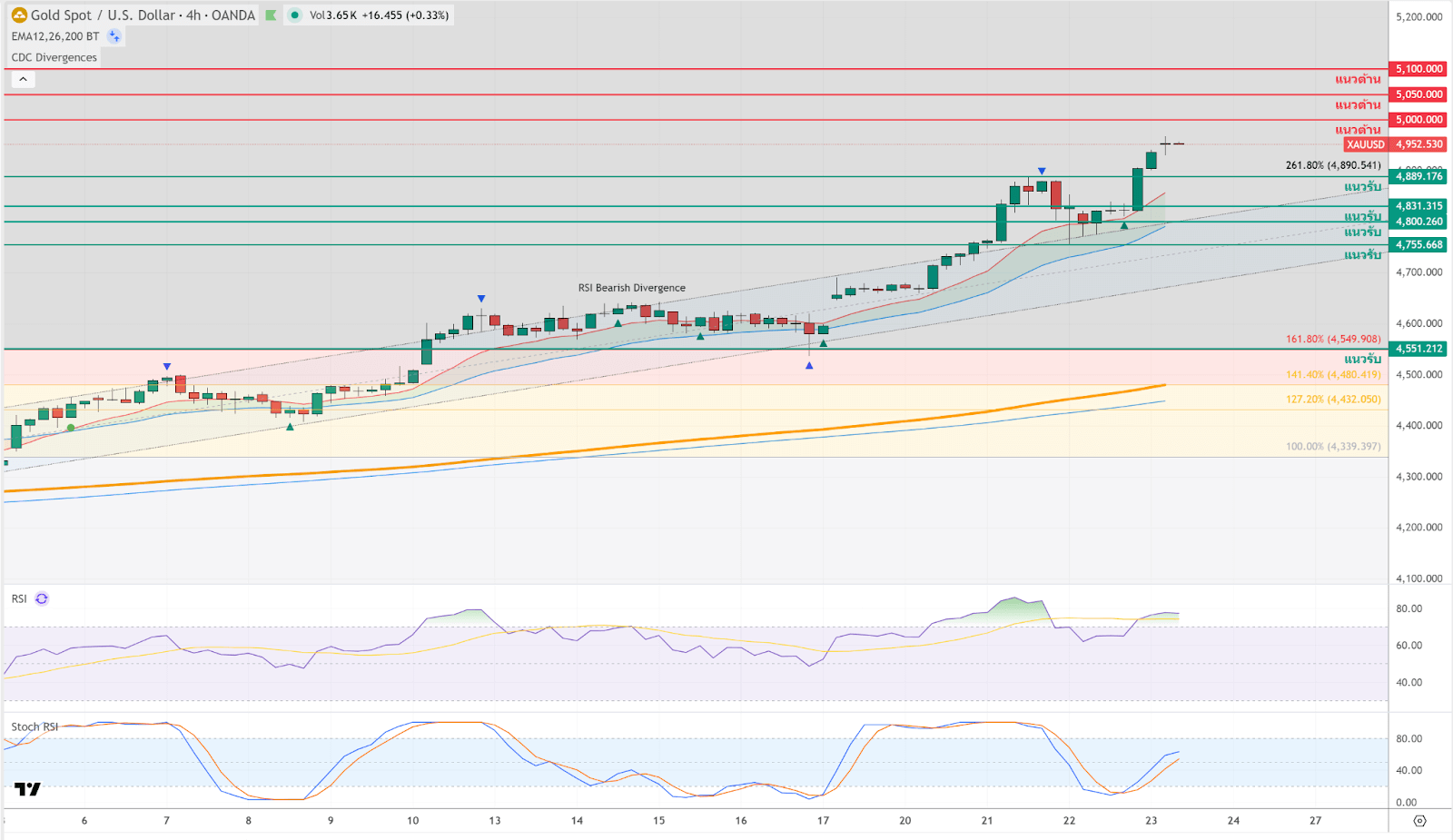The width and height of the screenshot is (1453, 840).
Task: Click date 20 on the time axis
Action: coord(905,821)
